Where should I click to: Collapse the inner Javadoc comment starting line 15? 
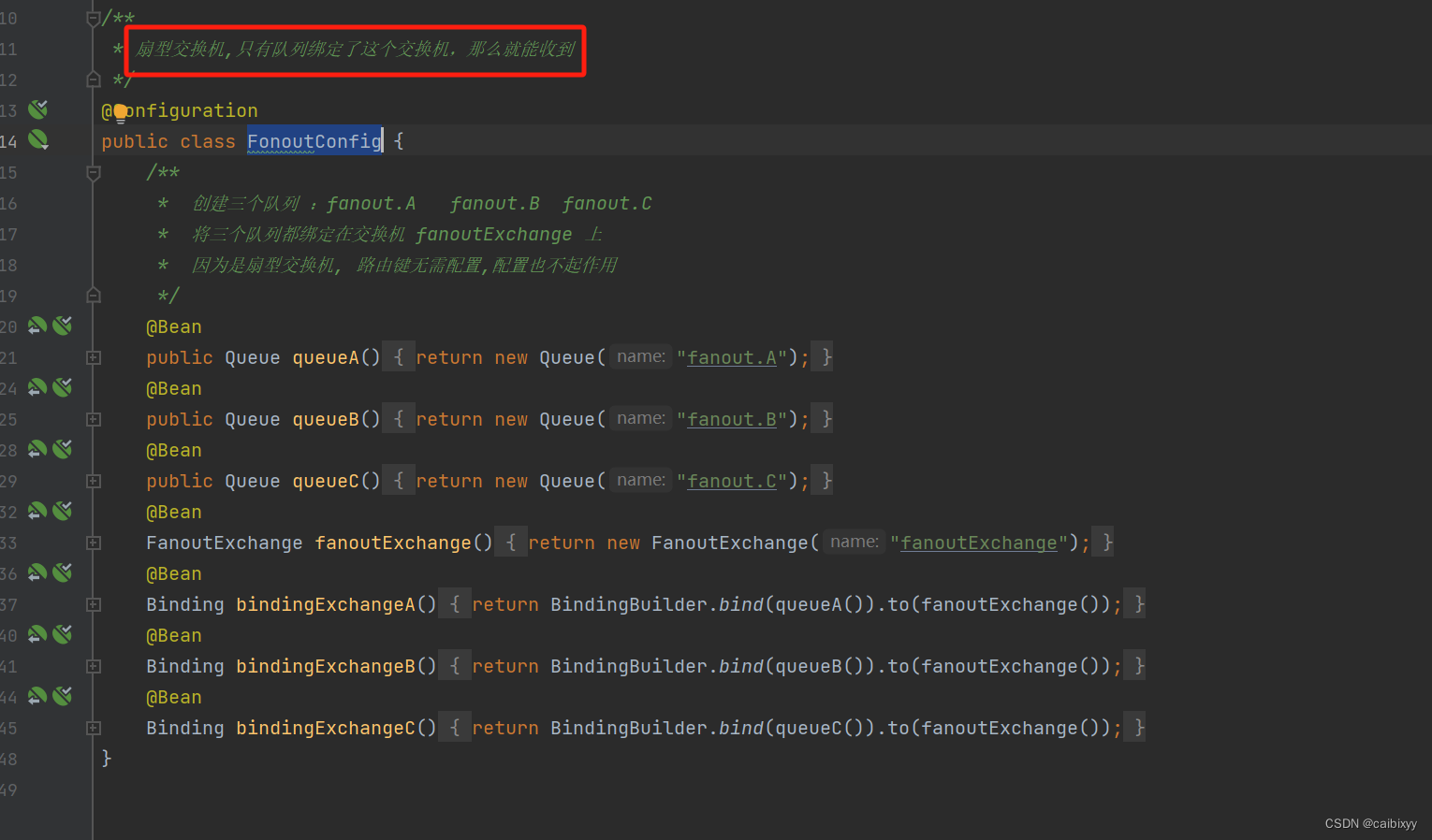94,172
